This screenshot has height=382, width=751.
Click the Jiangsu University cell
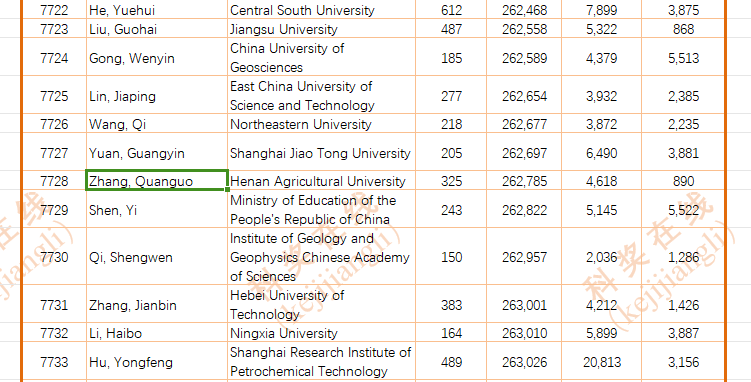coord(321,29)
